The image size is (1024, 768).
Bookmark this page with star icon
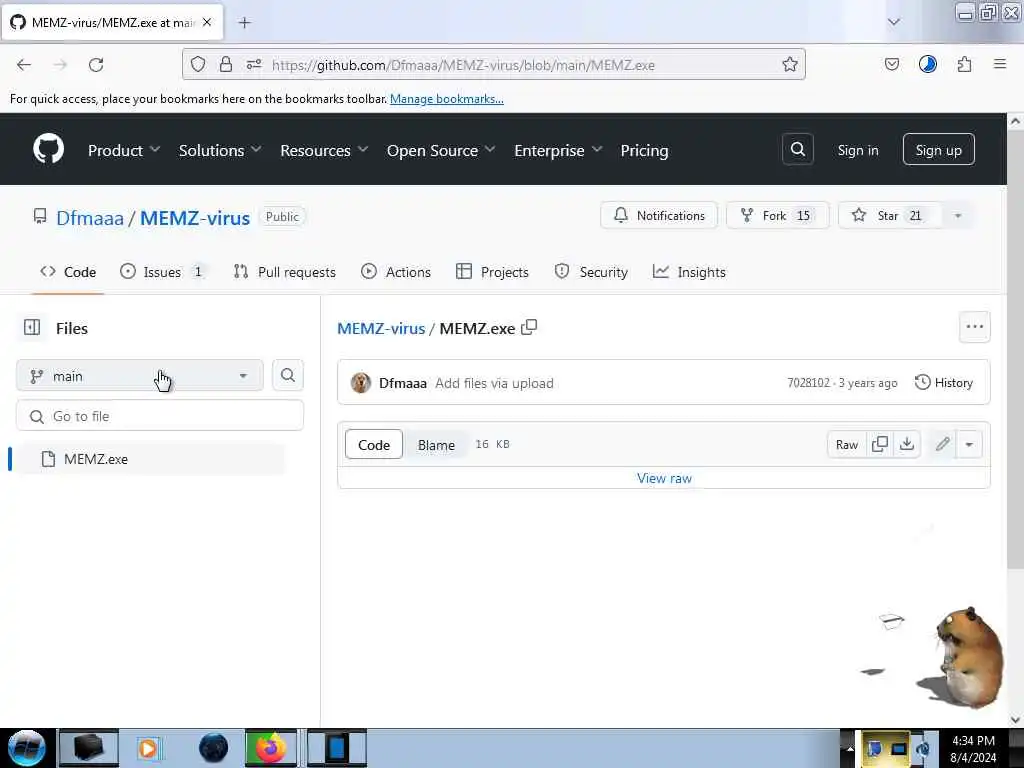click(790, 64)
